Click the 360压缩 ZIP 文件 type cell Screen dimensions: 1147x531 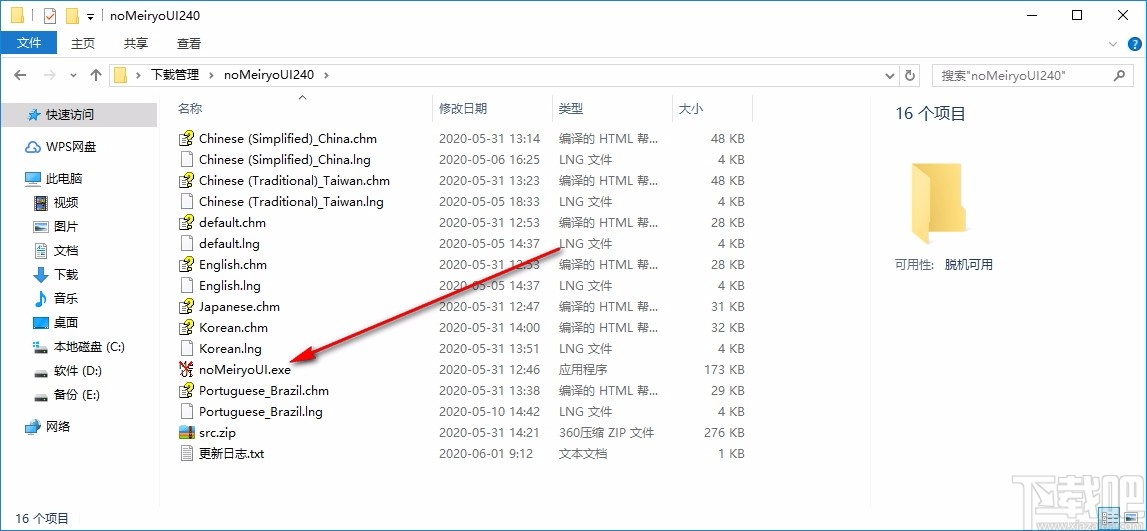[x=606, y=432]
